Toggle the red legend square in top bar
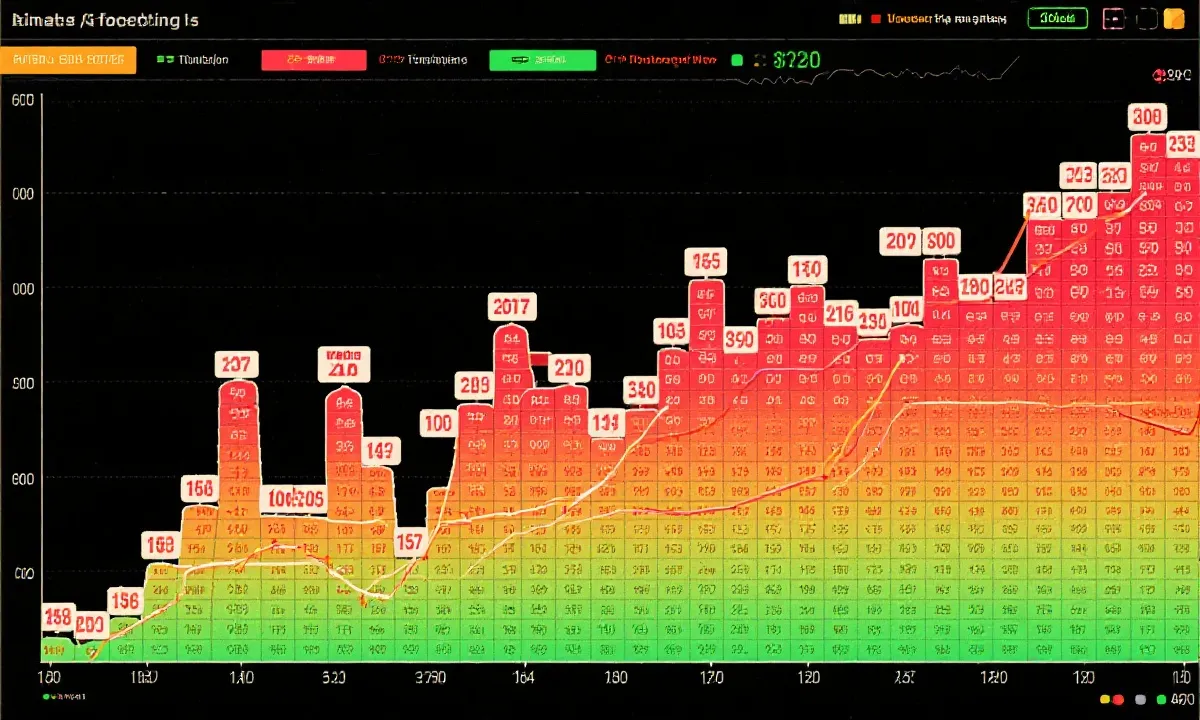This screenshot has width=1200, height=720. 877,19
